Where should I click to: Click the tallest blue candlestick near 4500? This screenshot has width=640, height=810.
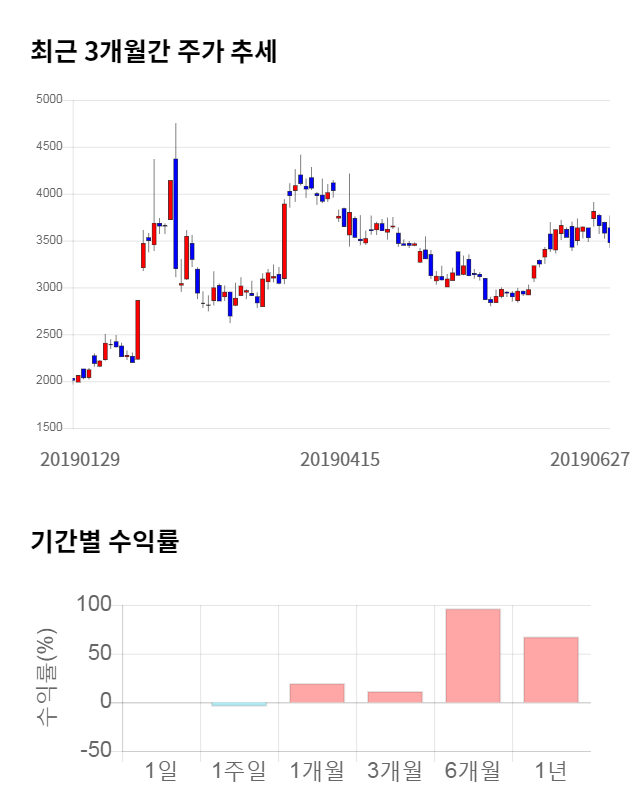pyautogui.click(x=175, y=213)
